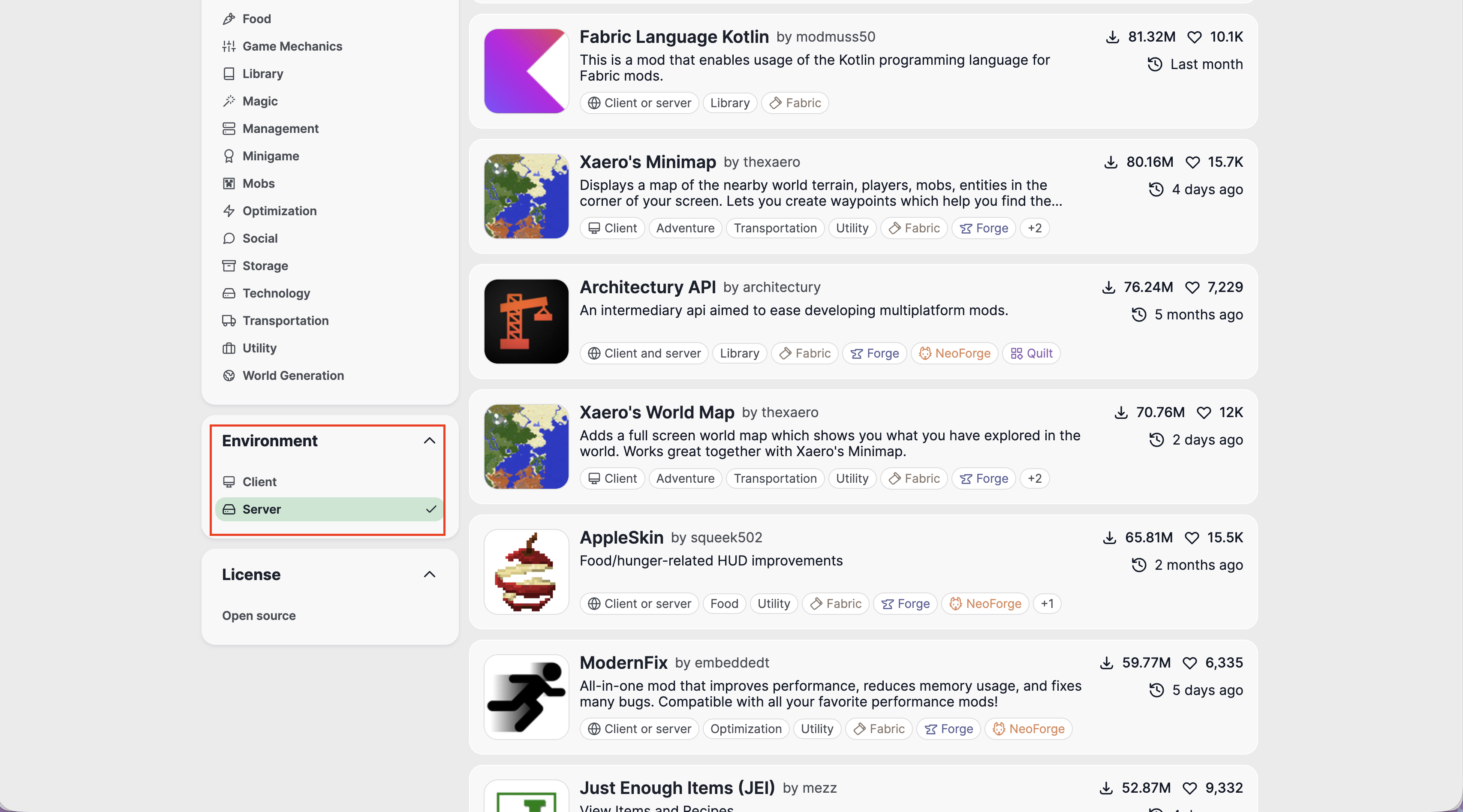Viewport: 1463px width, 812px height.
Task: Click the Optimization tag on ModernFix
Action: coord(746,729)
